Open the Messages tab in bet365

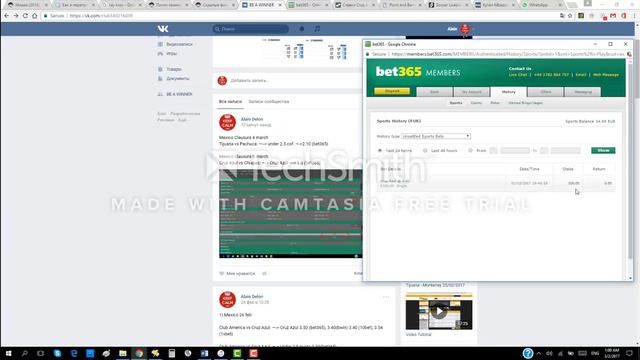tap(583, 92)
